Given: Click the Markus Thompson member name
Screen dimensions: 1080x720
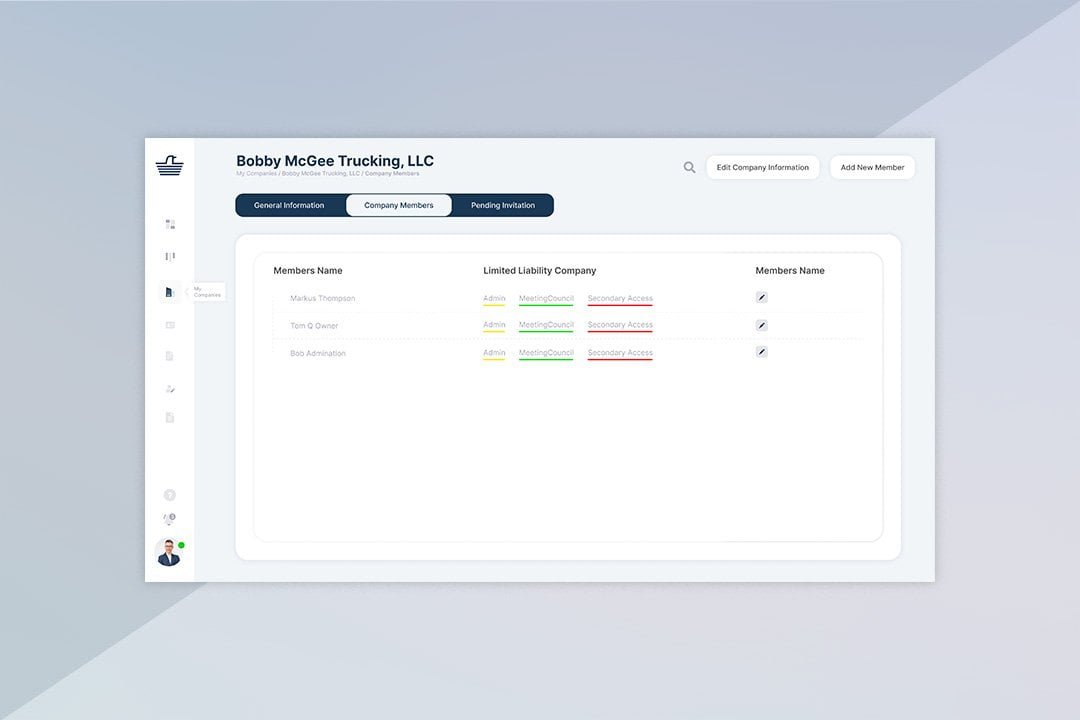Looking at the screenshot, I should point(322,298).
